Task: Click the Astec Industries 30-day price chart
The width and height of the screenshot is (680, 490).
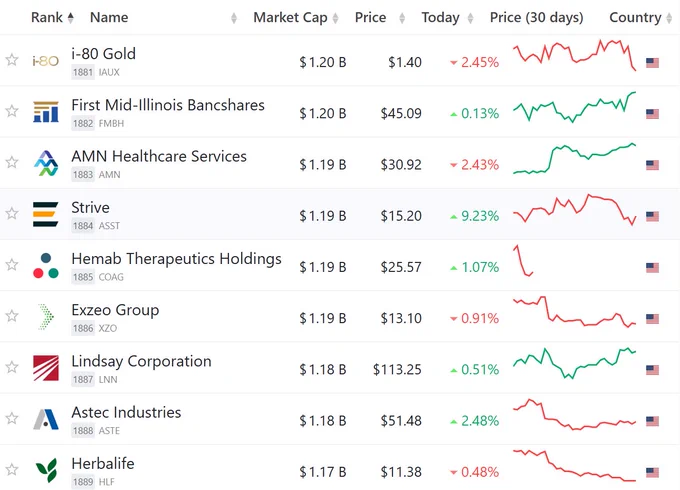Action: click(574, 415)
